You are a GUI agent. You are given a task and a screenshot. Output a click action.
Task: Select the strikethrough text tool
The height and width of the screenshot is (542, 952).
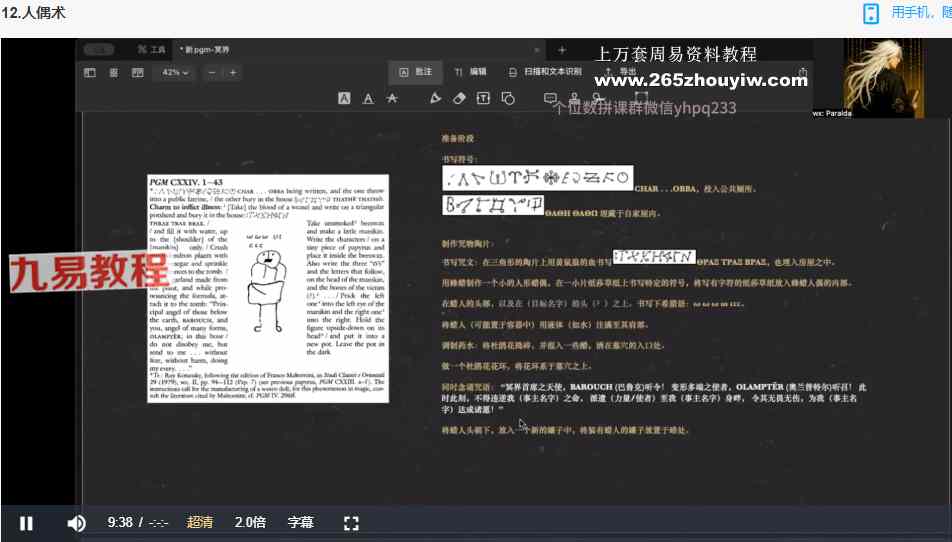[x=392, y=98]
